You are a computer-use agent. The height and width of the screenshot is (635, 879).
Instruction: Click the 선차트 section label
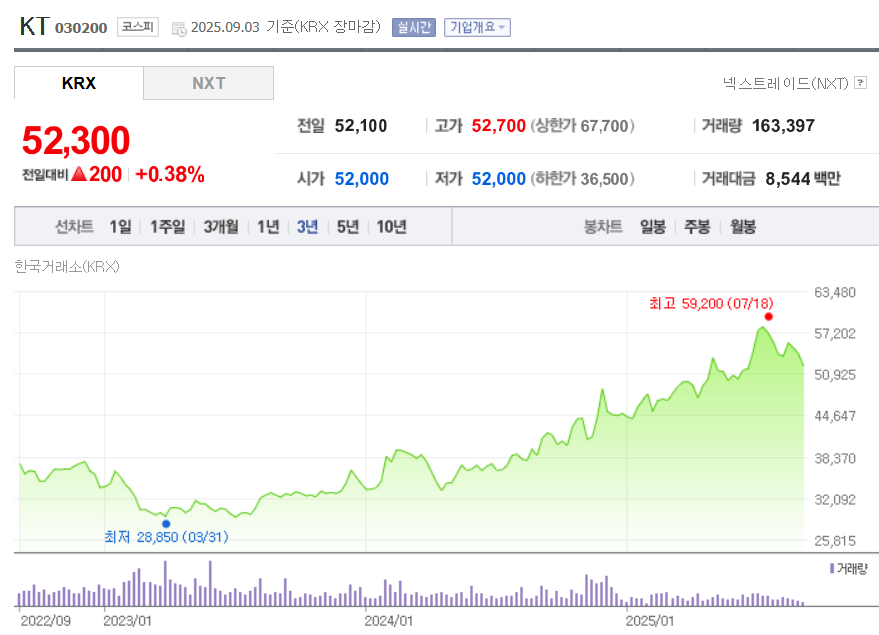74,226
